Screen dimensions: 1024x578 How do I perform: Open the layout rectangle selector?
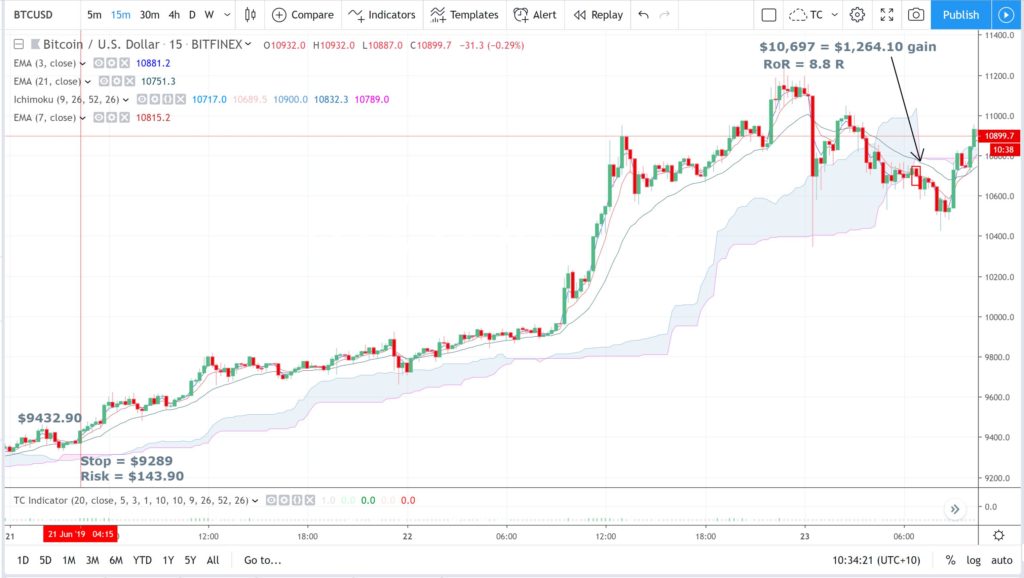769,14
